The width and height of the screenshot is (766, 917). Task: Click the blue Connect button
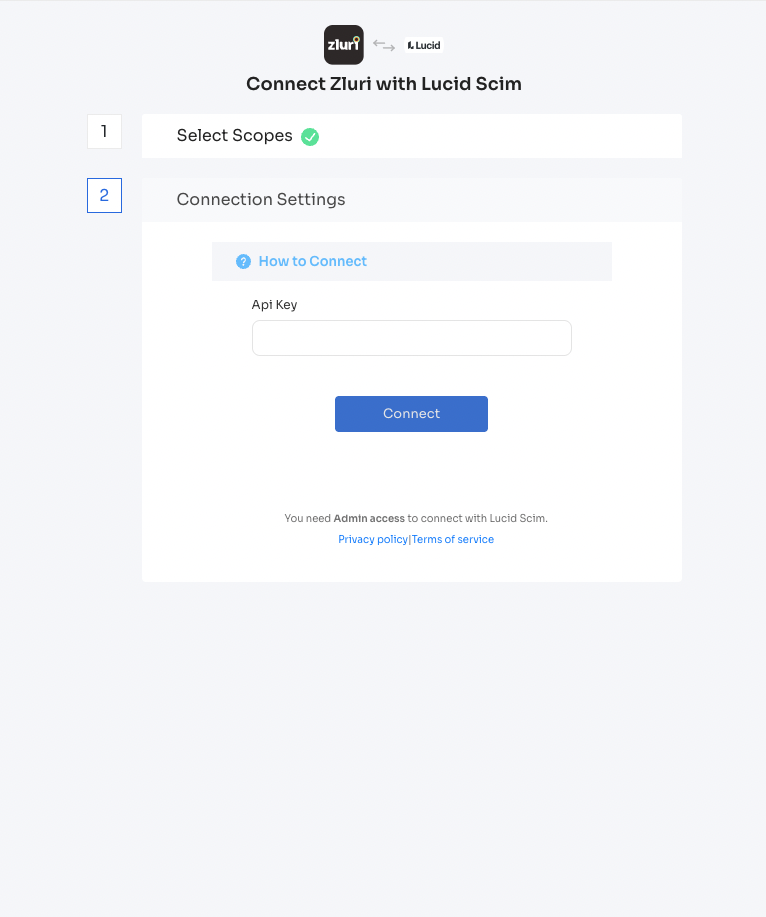point(411,414)
